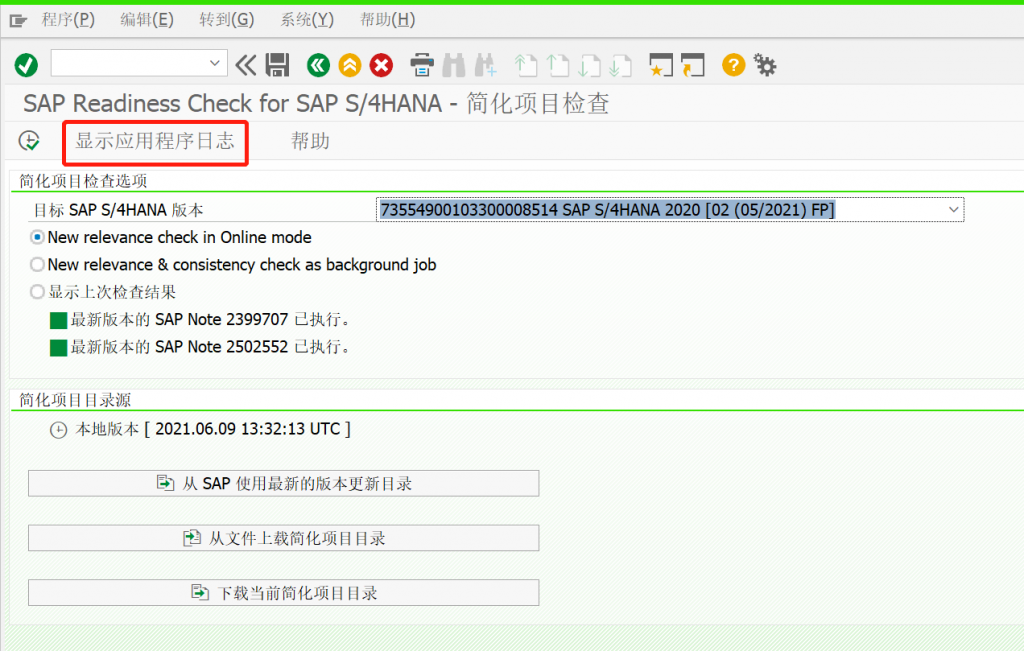Viewport: 1024px width, 651px height.
Task: Select New relevance check in Online mode
Action: pos(37,237)
